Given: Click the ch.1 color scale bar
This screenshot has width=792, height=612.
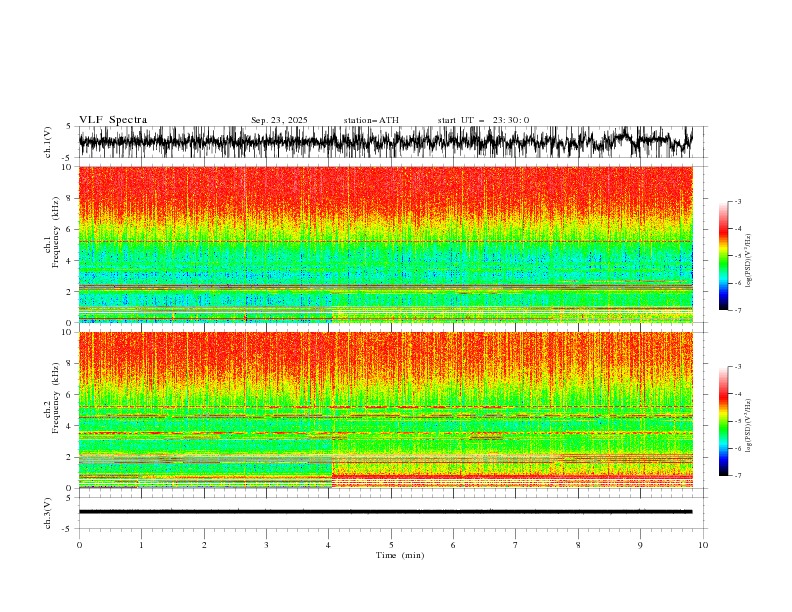Looking at the screenshot, I should tap(723, 256).
